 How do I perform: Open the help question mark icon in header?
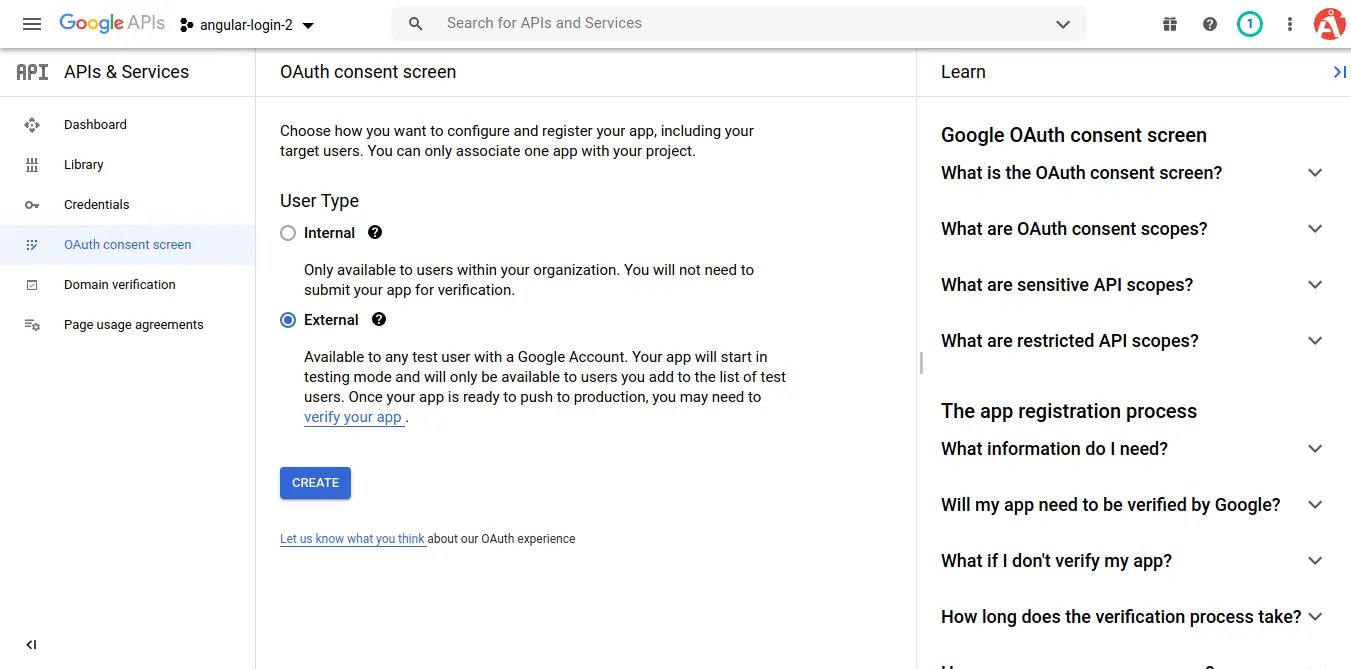click(x=1210, y=24)
